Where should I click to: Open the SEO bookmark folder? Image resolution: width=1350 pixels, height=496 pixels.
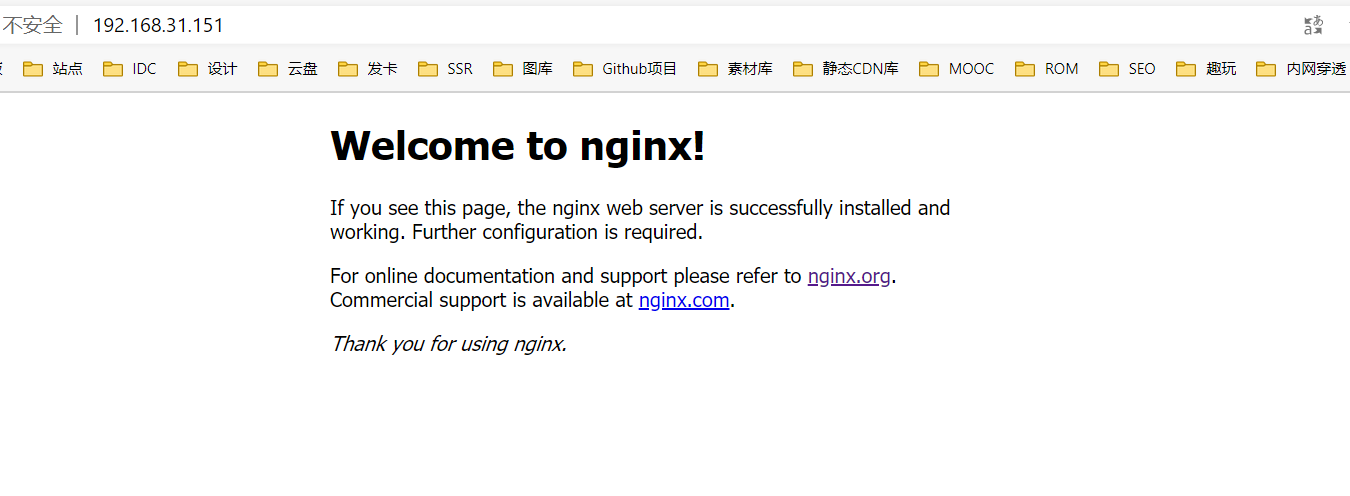1127,69
